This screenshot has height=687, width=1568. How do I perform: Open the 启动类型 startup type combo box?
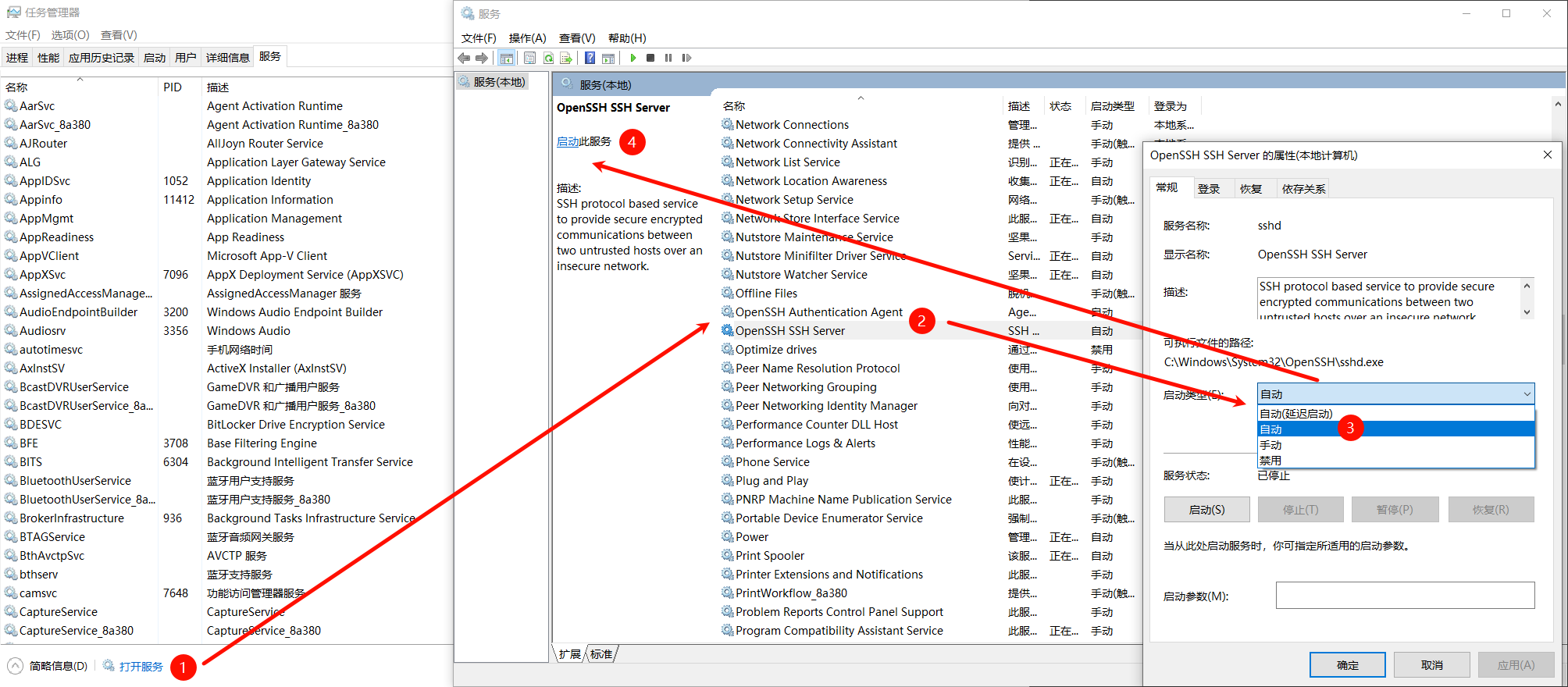[x=1395, y=394]
